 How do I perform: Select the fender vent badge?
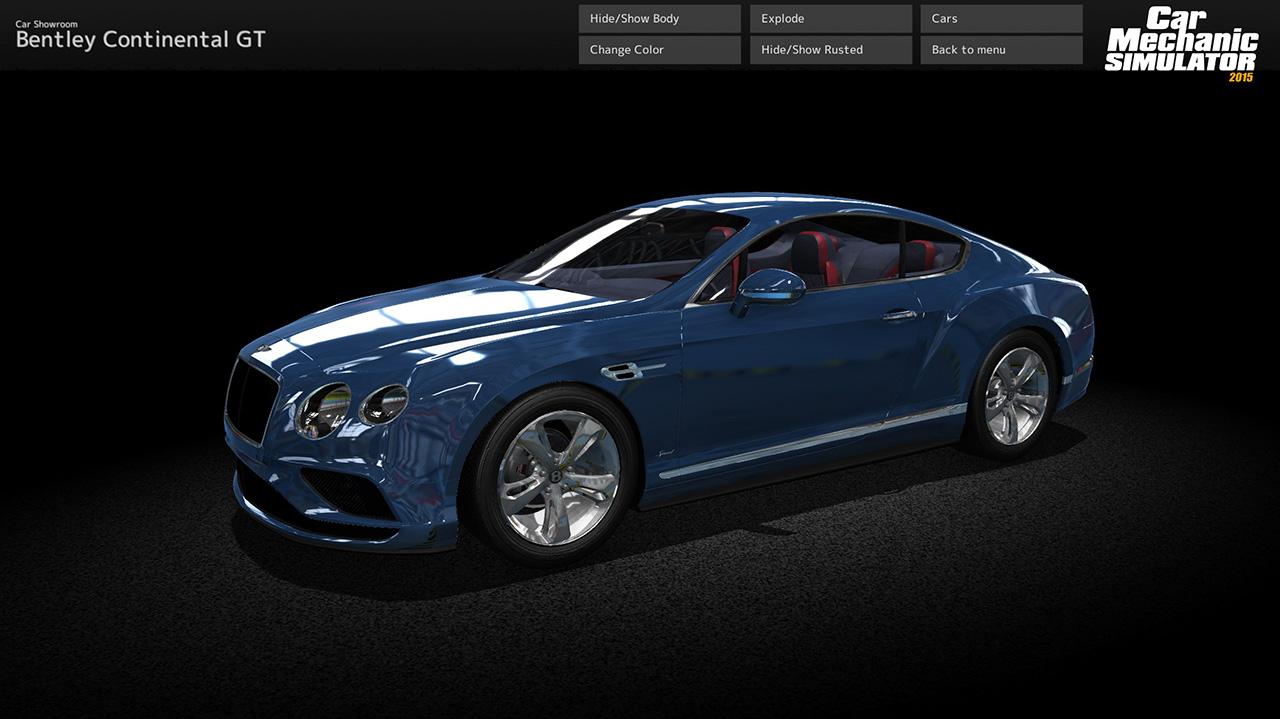(x=620, y=370)
